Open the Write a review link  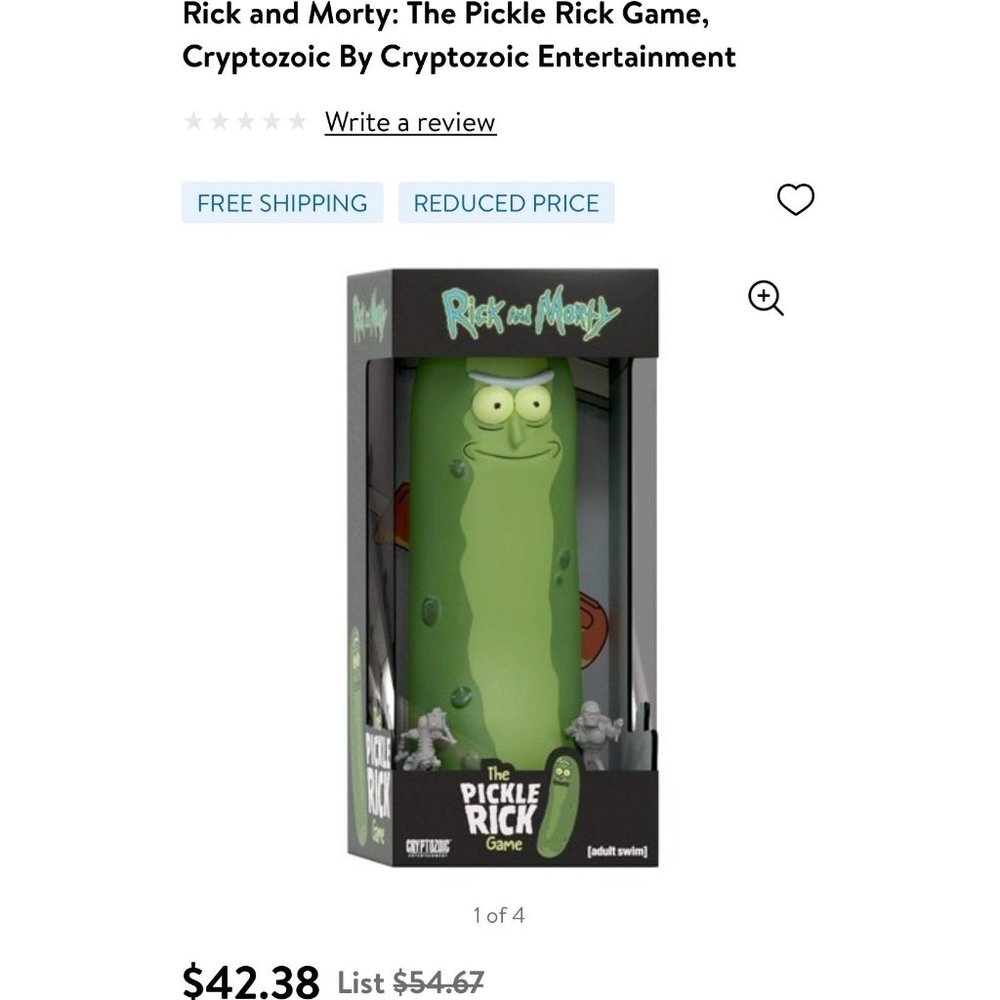click(409, 122)
